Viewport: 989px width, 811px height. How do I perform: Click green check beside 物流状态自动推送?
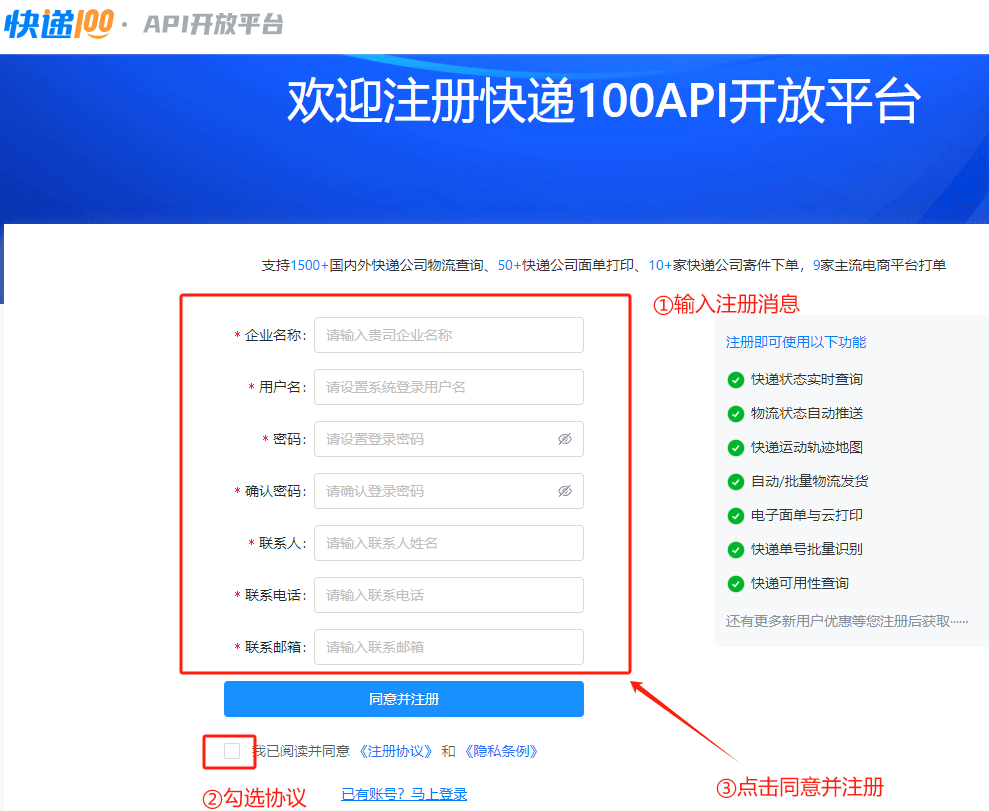[736, 414]
